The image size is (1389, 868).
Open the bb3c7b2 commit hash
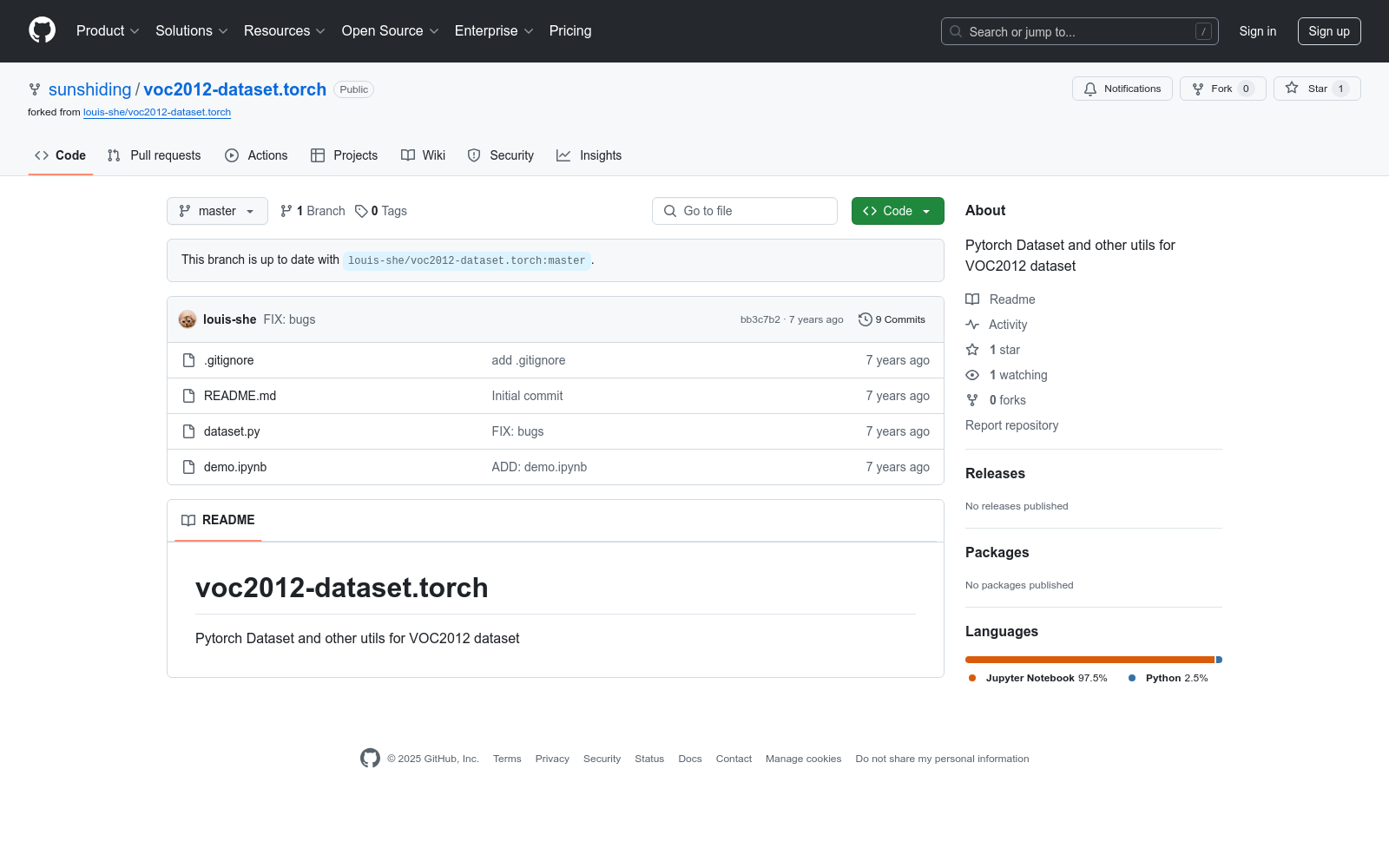click(760, 319)
